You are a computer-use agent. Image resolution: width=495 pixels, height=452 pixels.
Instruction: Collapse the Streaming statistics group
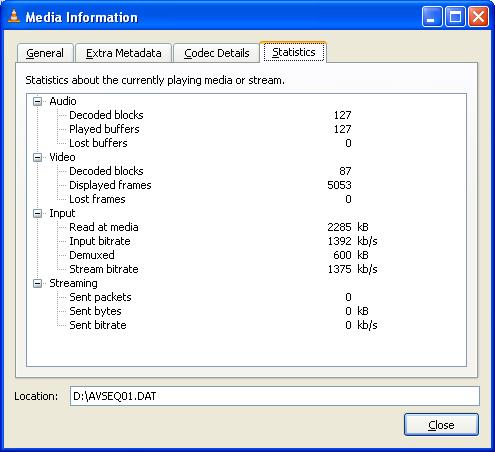[x=38, y=283]
